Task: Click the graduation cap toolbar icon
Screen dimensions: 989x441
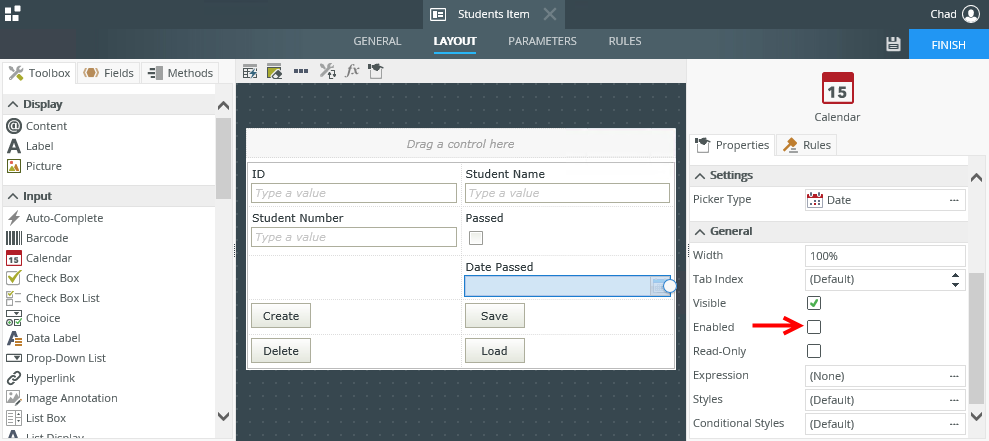Action: (375, 71)
